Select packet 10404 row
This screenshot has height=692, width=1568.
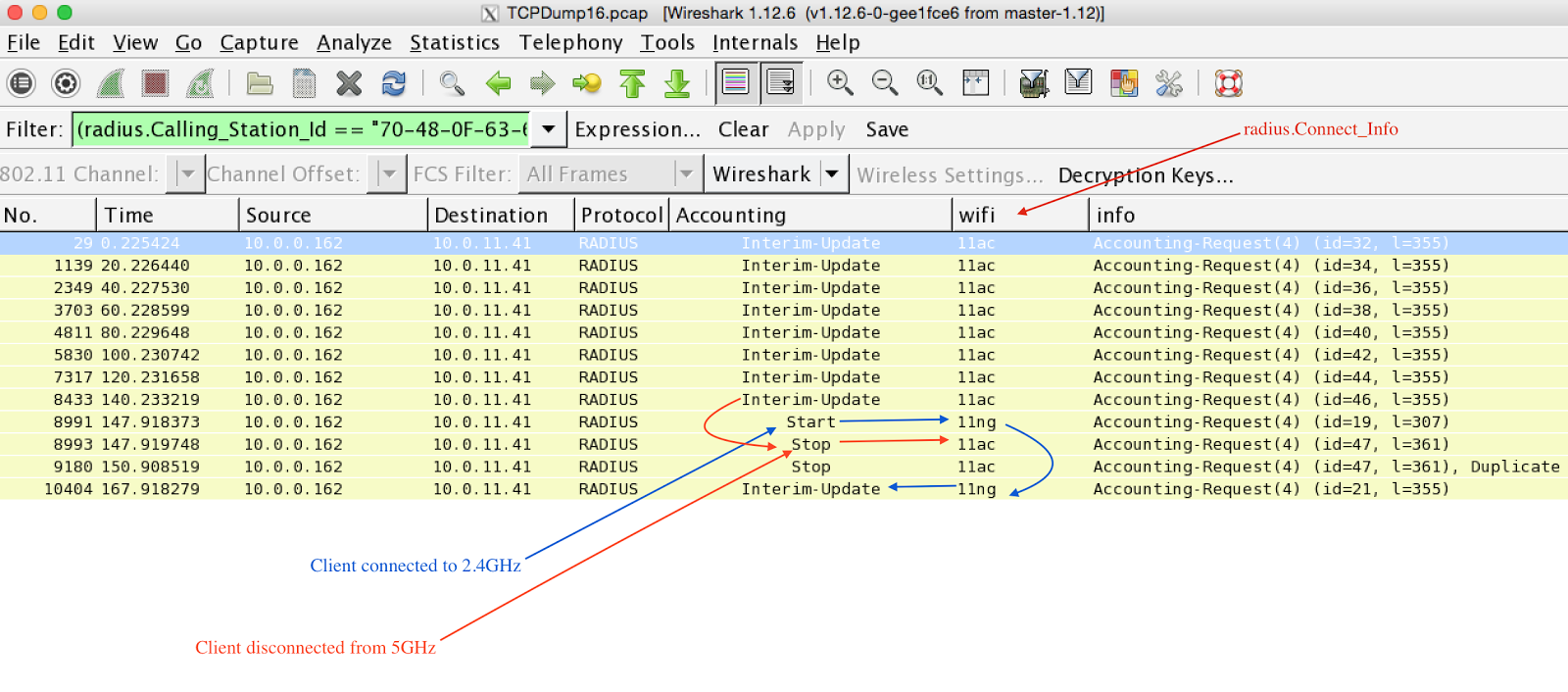click(x=784, y=489)
